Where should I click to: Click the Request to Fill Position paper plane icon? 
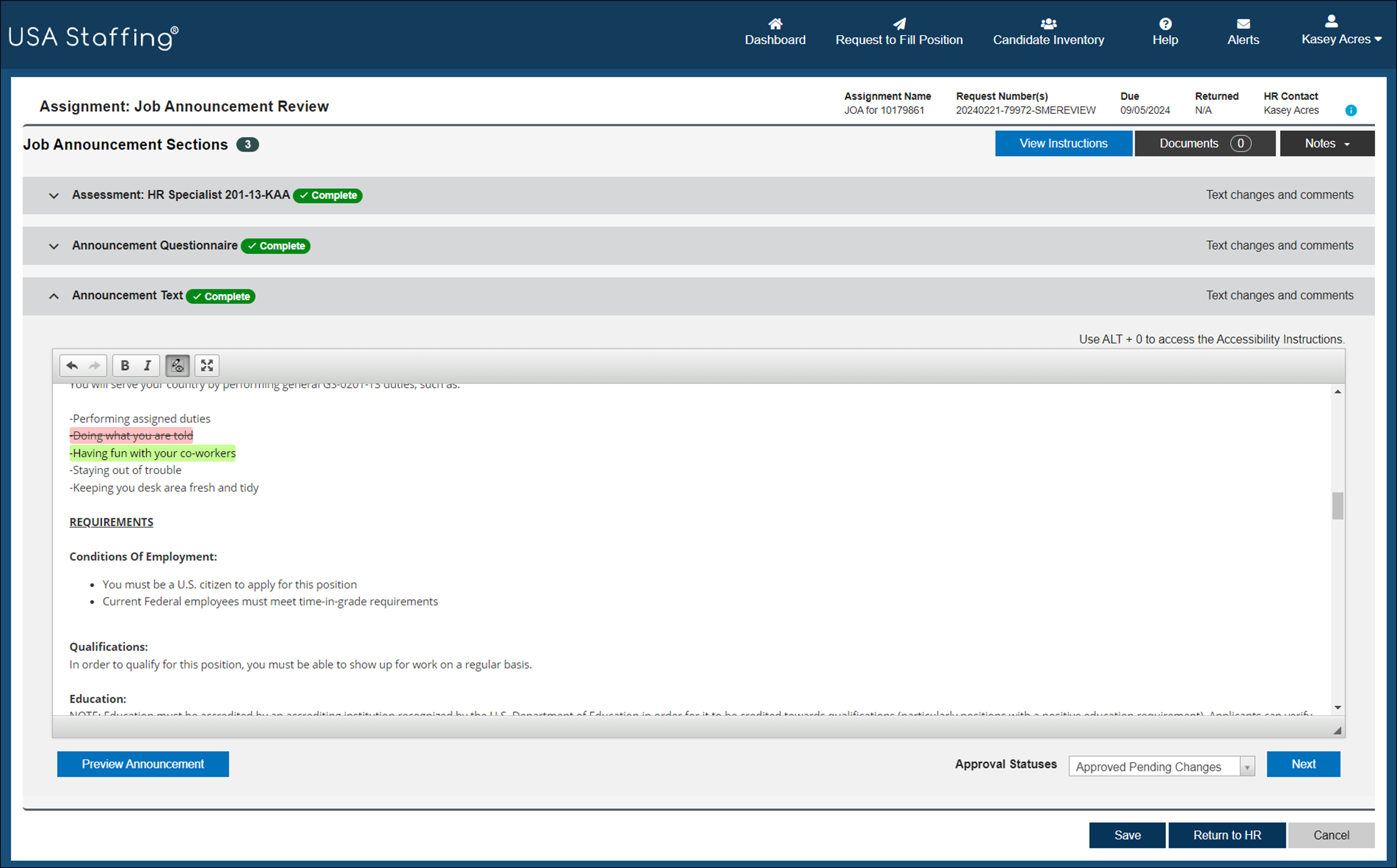[x=899, y=24]
